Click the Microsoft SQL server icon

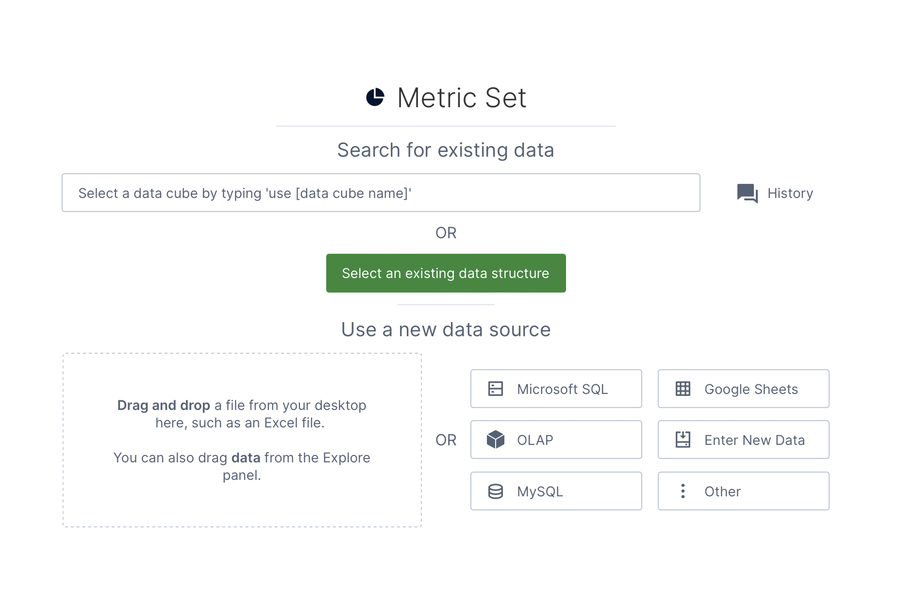[495, 388]
